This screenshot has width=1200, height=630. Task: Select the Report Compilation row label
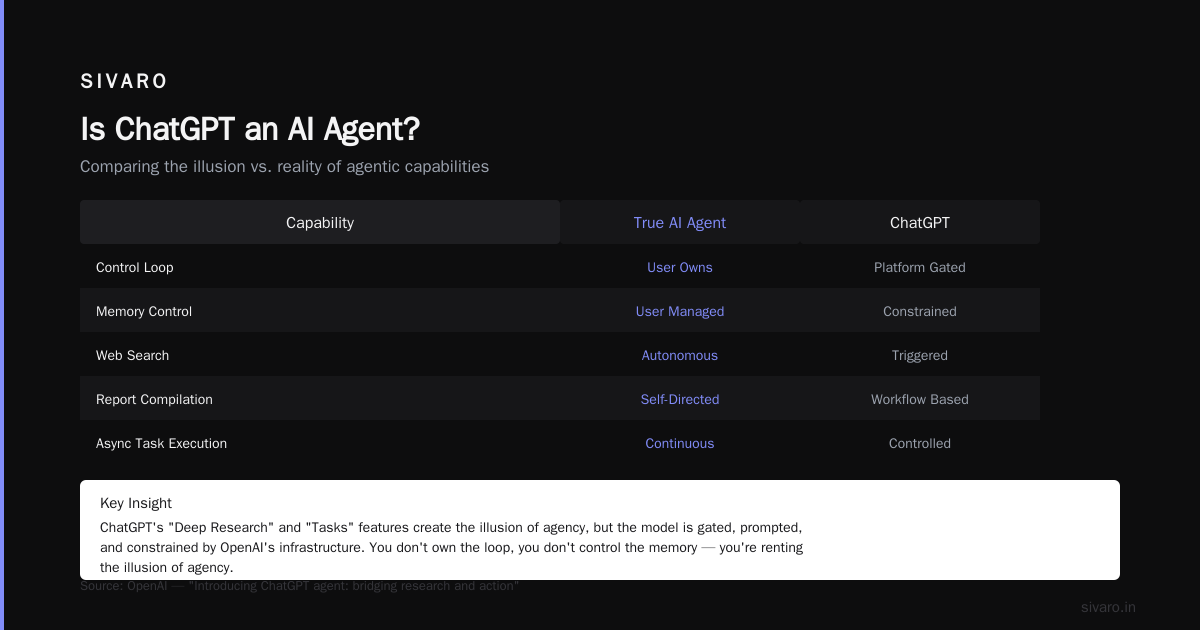(x=154, y=399)
